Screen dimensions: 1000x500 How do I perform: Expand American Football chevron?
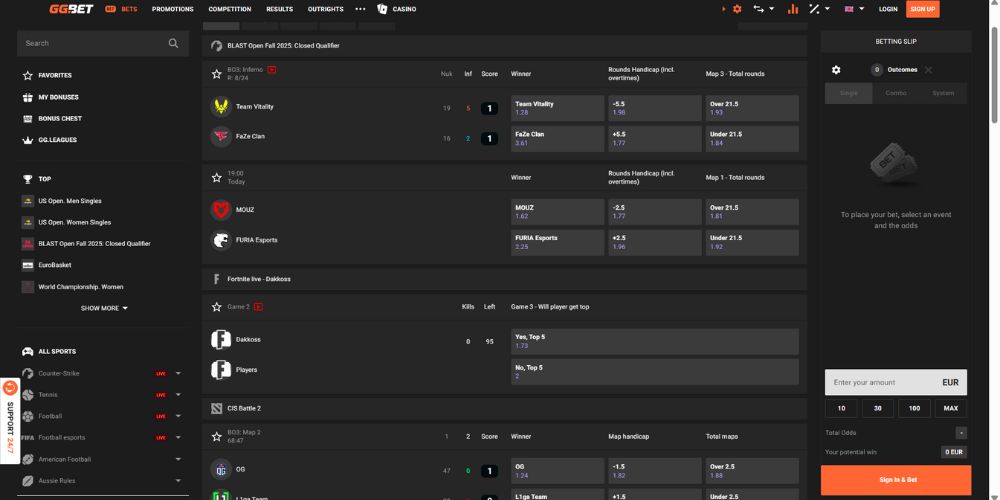pyautogui.click(x=179, y=459)
